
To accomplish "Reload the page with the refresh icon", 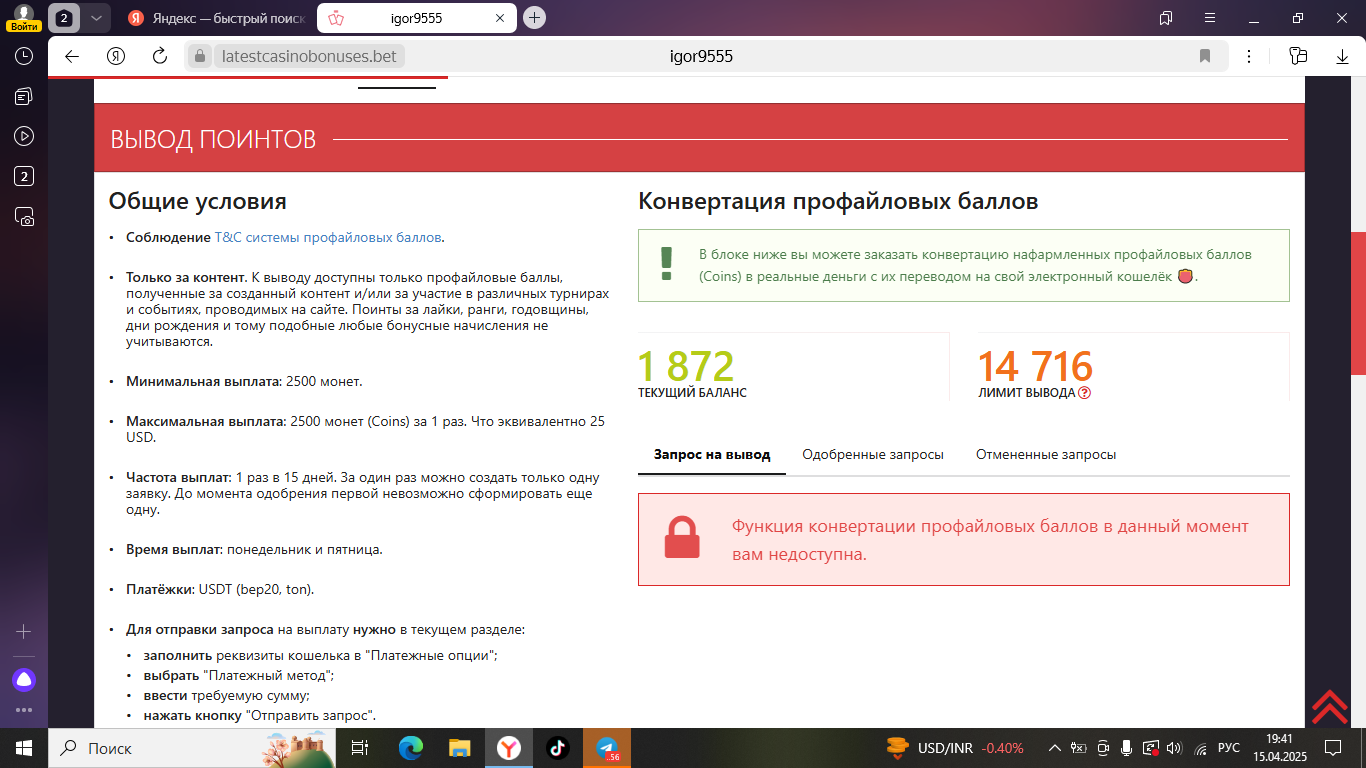I will [159, 56].
